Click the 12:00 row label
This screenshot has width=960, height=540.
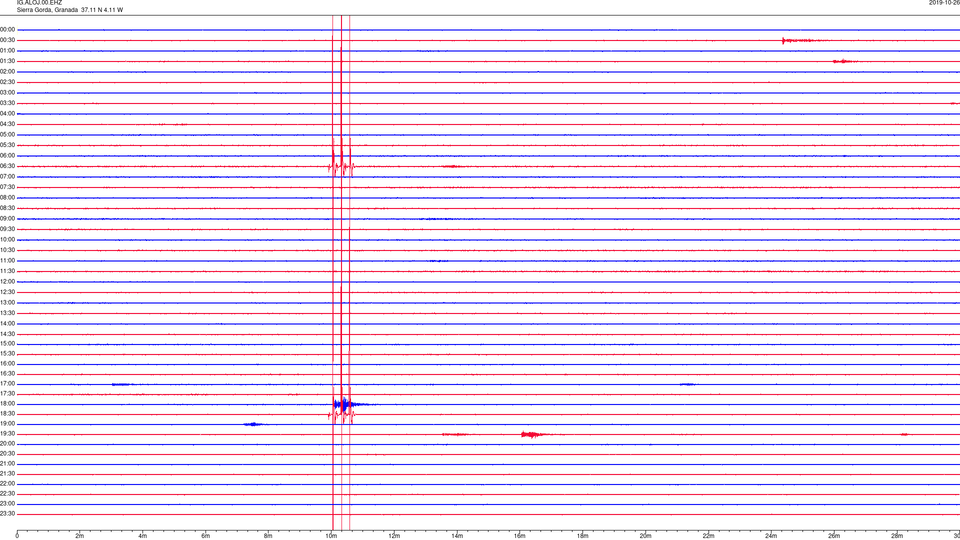tap(7, 282)
